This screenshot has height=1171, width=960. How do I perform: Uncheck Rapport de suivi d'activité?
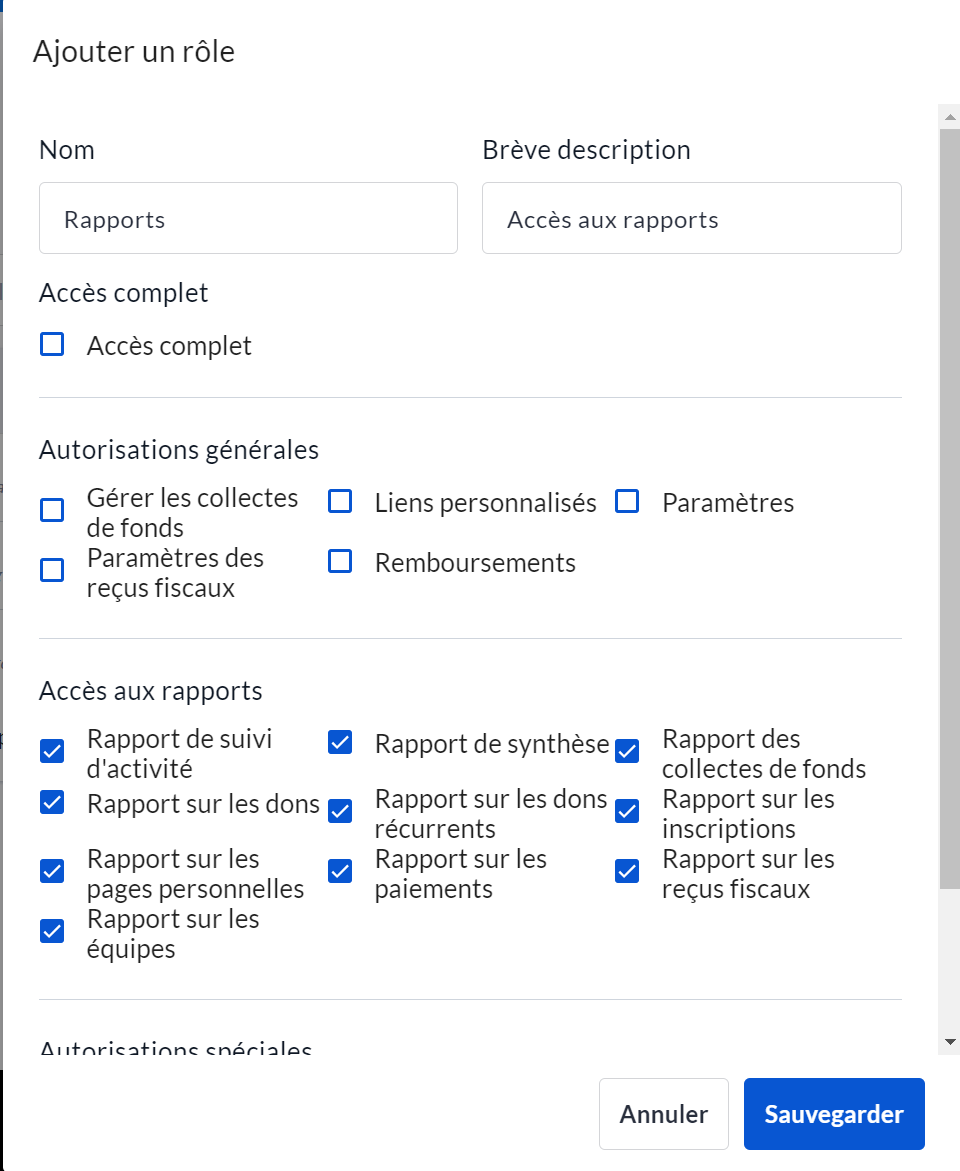click(52, 751)
